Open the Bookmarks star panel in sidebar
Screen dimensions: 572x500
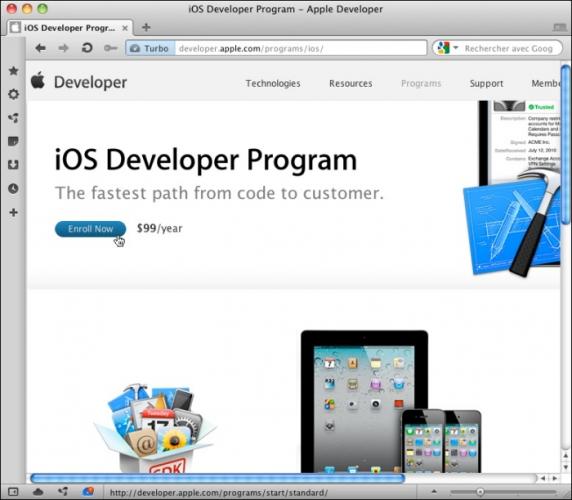(x=13, y=71)
